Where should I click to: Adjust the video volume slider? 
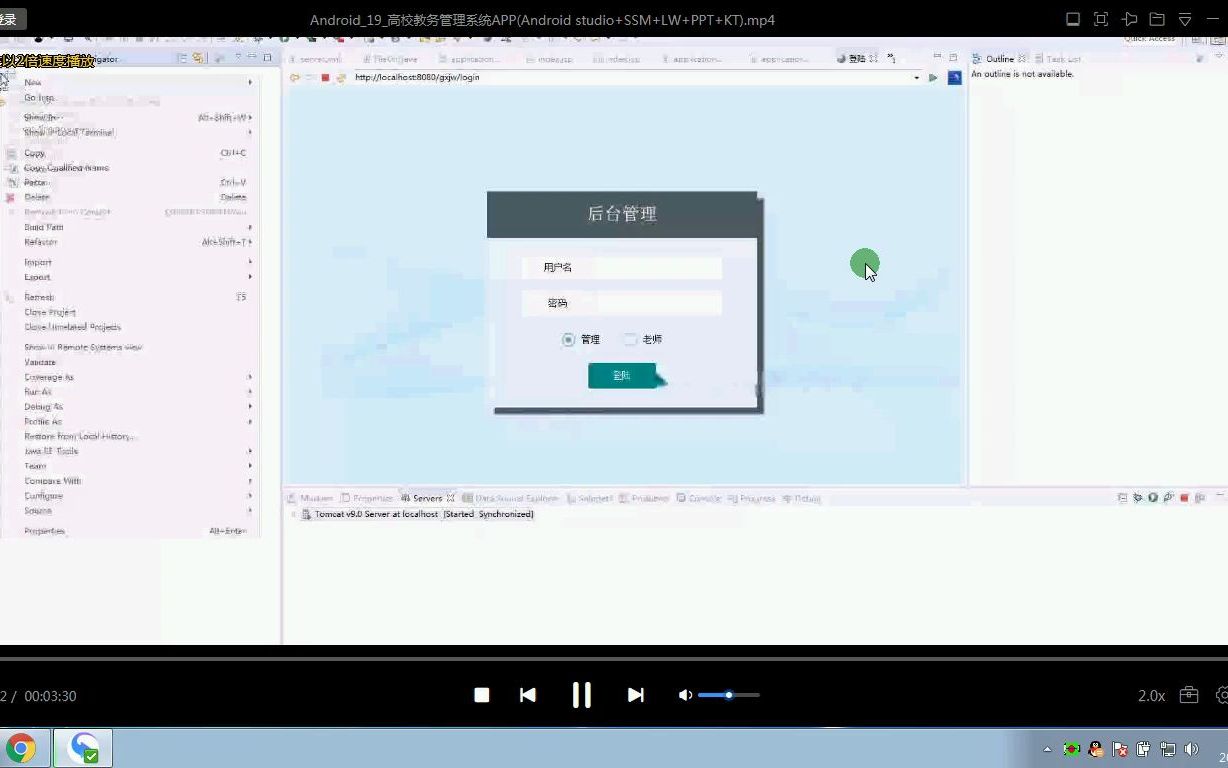(x=729, y=694)
